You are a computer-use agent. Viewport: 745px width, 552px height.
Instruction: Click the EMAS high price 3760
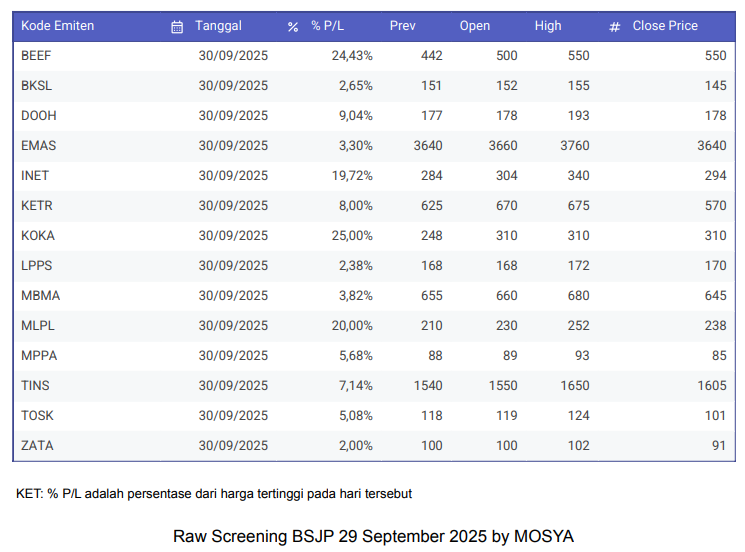pyautogui.click(x=574, y=146)
